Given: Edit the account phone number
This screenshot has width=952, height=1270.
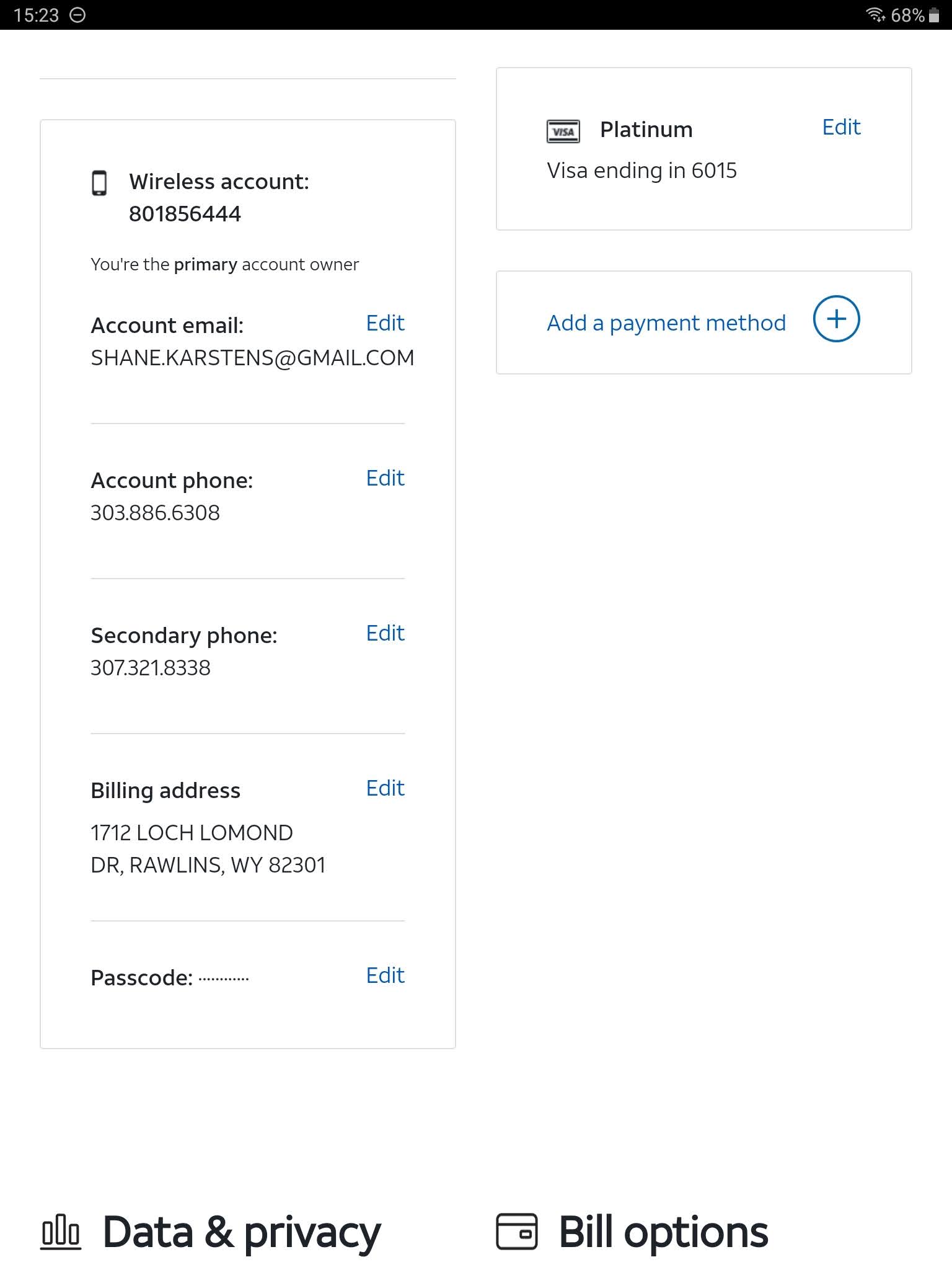Looking at the screenshot, I should tap(385, 478).
